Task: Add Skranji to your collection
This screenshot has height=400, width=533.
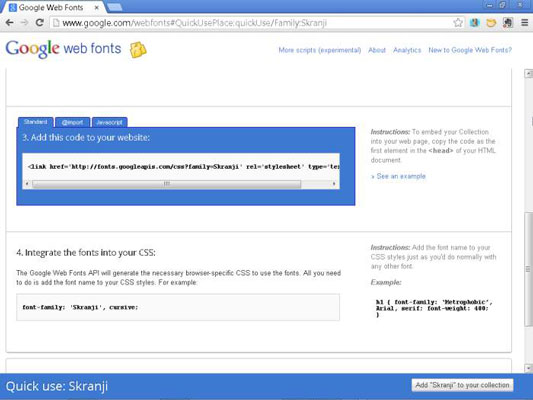Action: pos(462,385)
